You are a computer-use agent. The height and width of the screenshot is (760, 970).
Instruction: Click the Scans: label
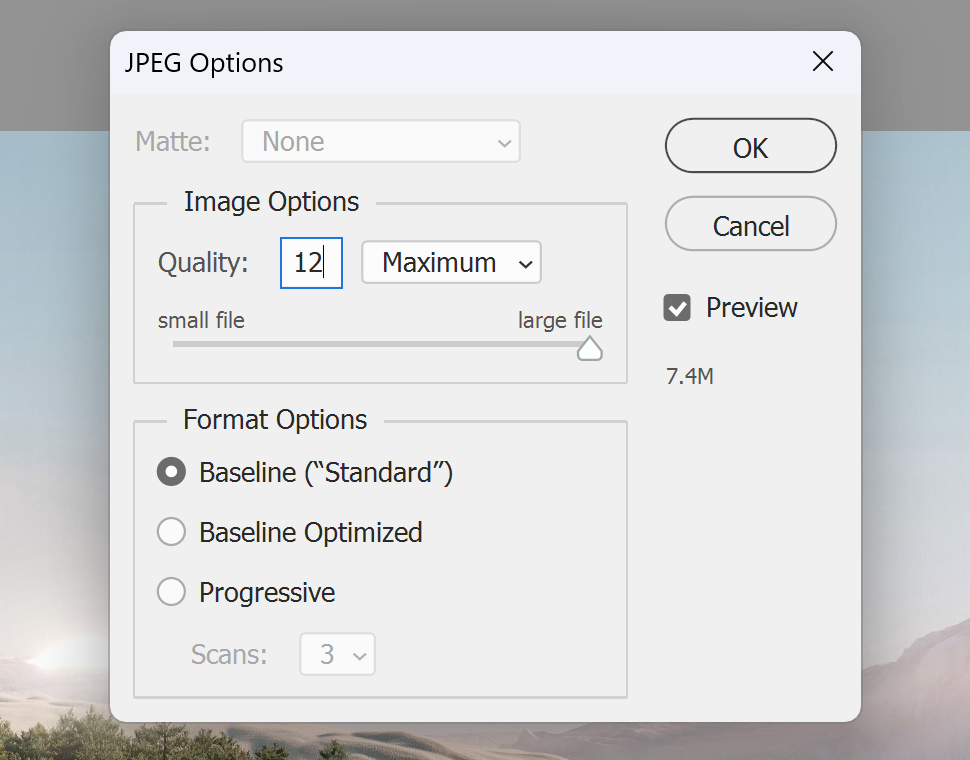[x=229, y=654]
